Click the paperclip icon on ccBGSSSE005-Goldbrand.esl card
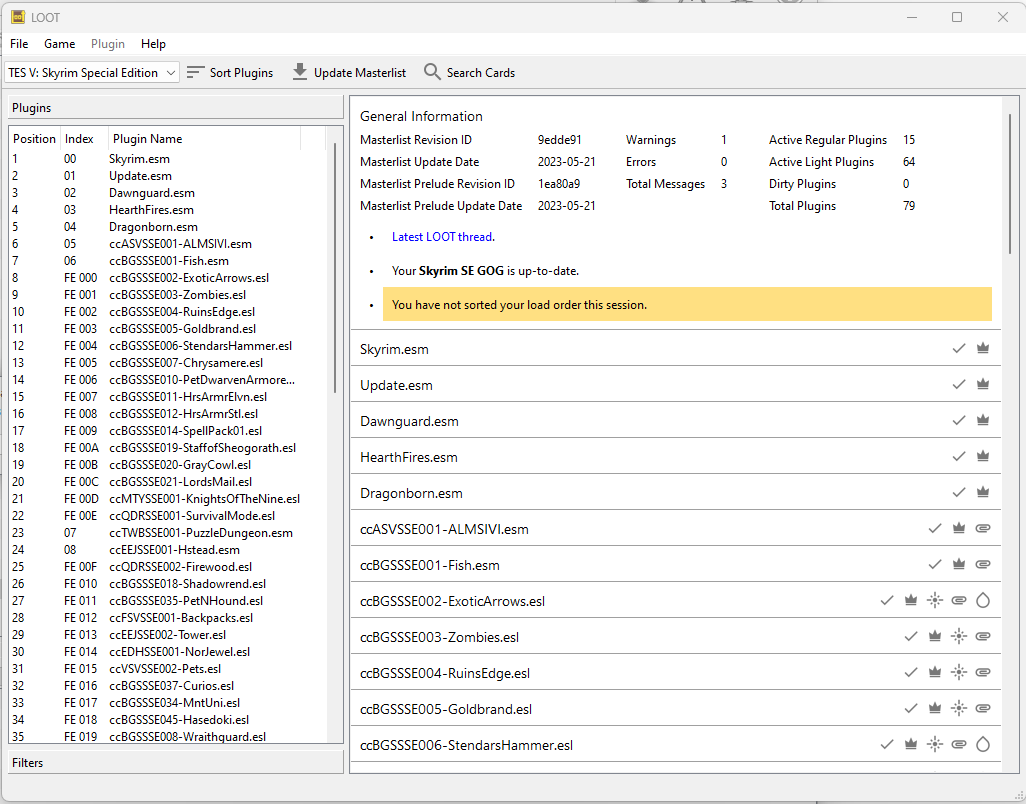1026x804 pixels. [x=983, y=708]
